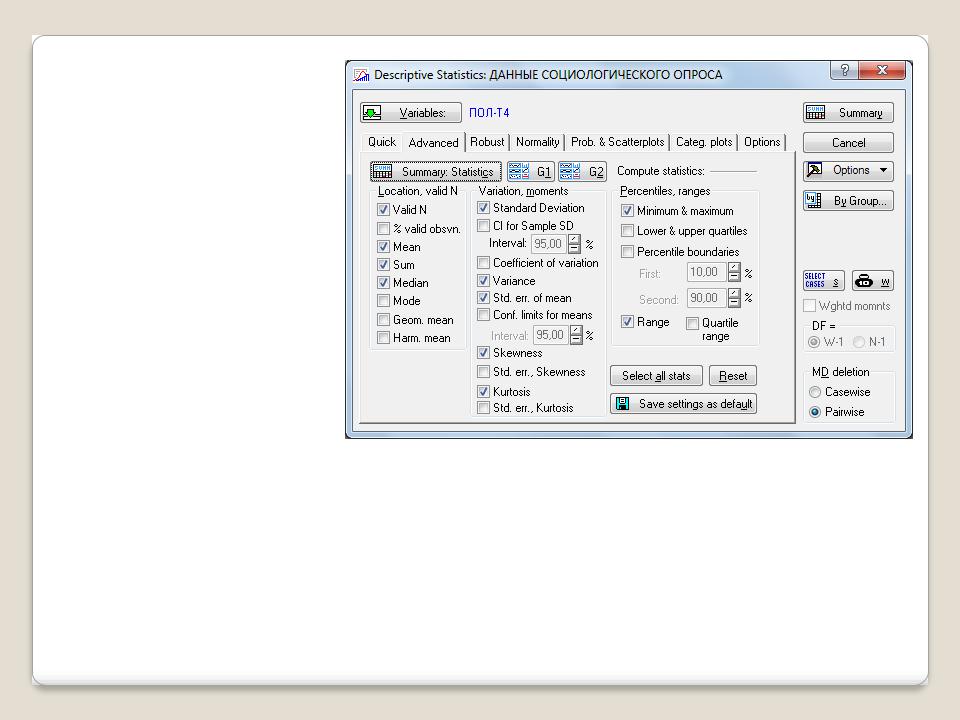Enable the Harm. mean checkbox
This screenshot has width=960, height=720.
(x=383, y=338)
